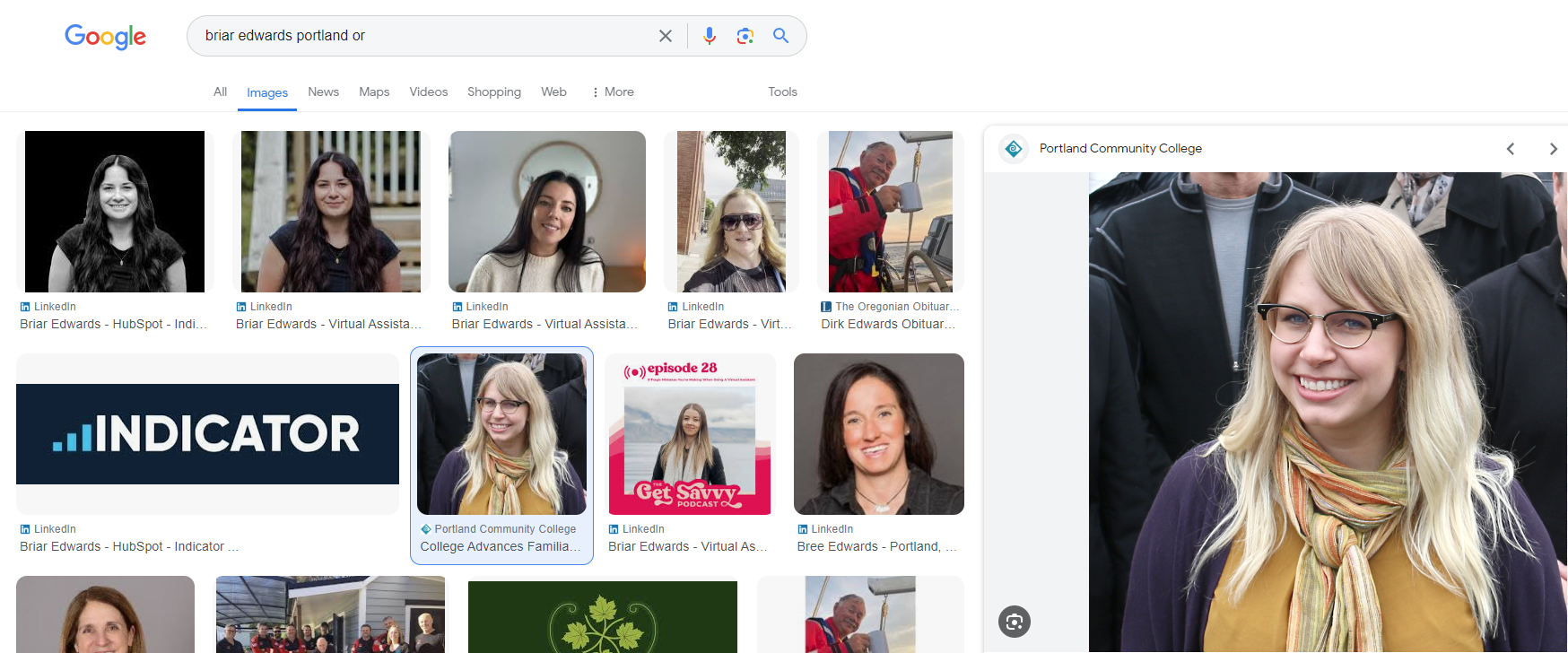The height and width of the screenshot is (653, 1568).
Task: Go to the Shopping tab
Action: (494, 91)
